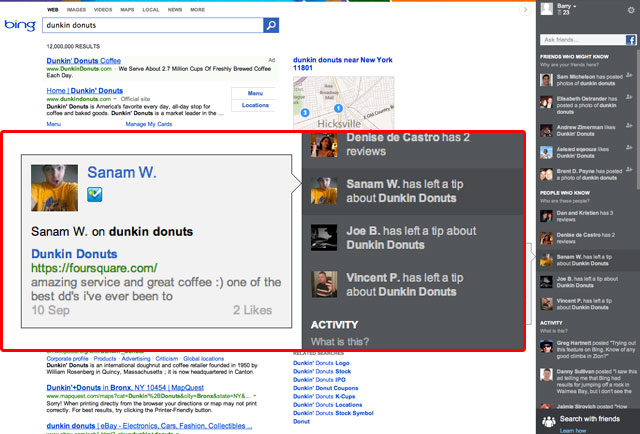Open dunkin donuts near New York 11801

click(x=343, y=64)
